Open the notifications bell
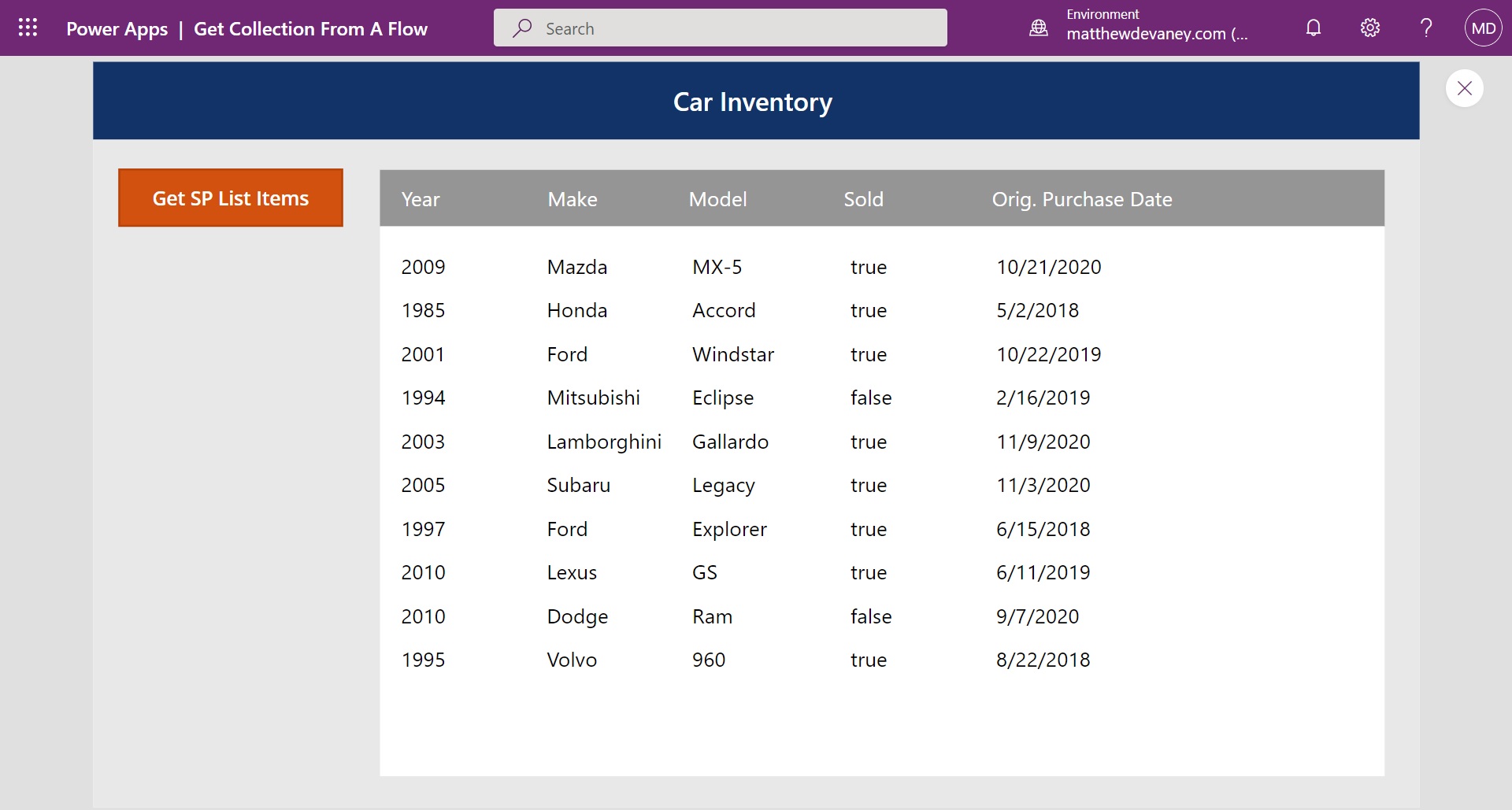Image resolution: width=1512 pixels, height=810 pixels. [1313, 28]
